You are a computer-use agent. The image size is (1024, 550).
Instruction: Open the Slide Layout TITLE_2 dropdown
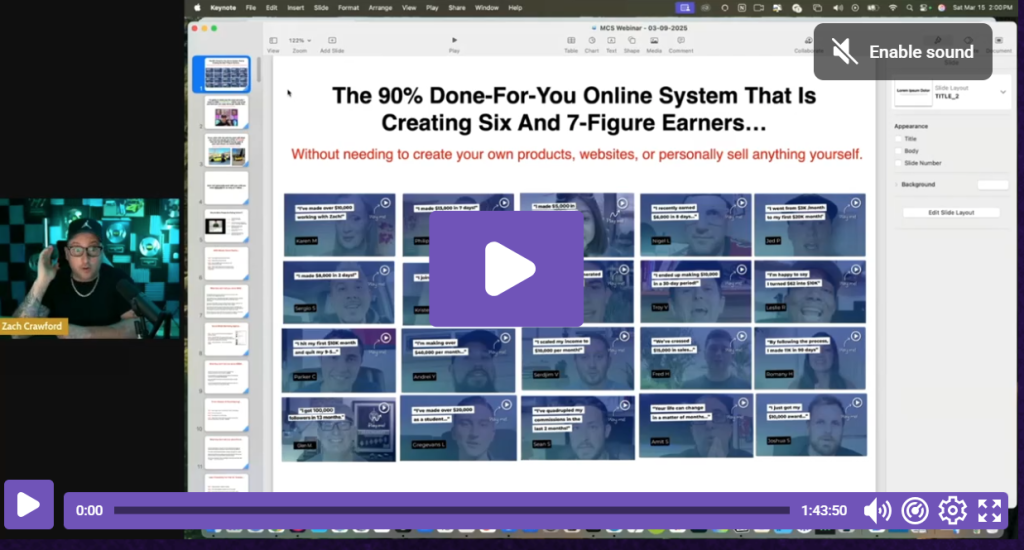(x=1003, y=92)
